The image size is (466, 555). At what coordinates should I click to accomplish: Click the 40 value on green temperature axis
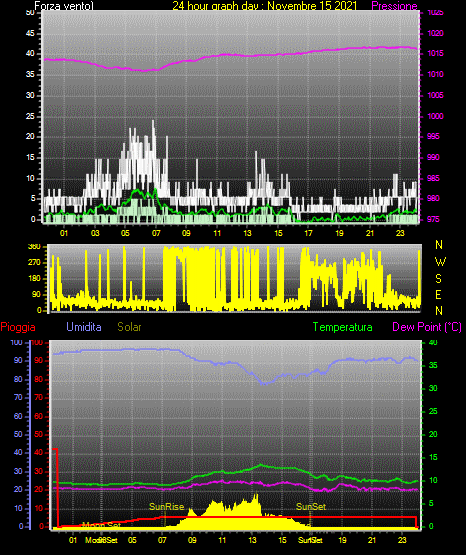click(433, 342)
